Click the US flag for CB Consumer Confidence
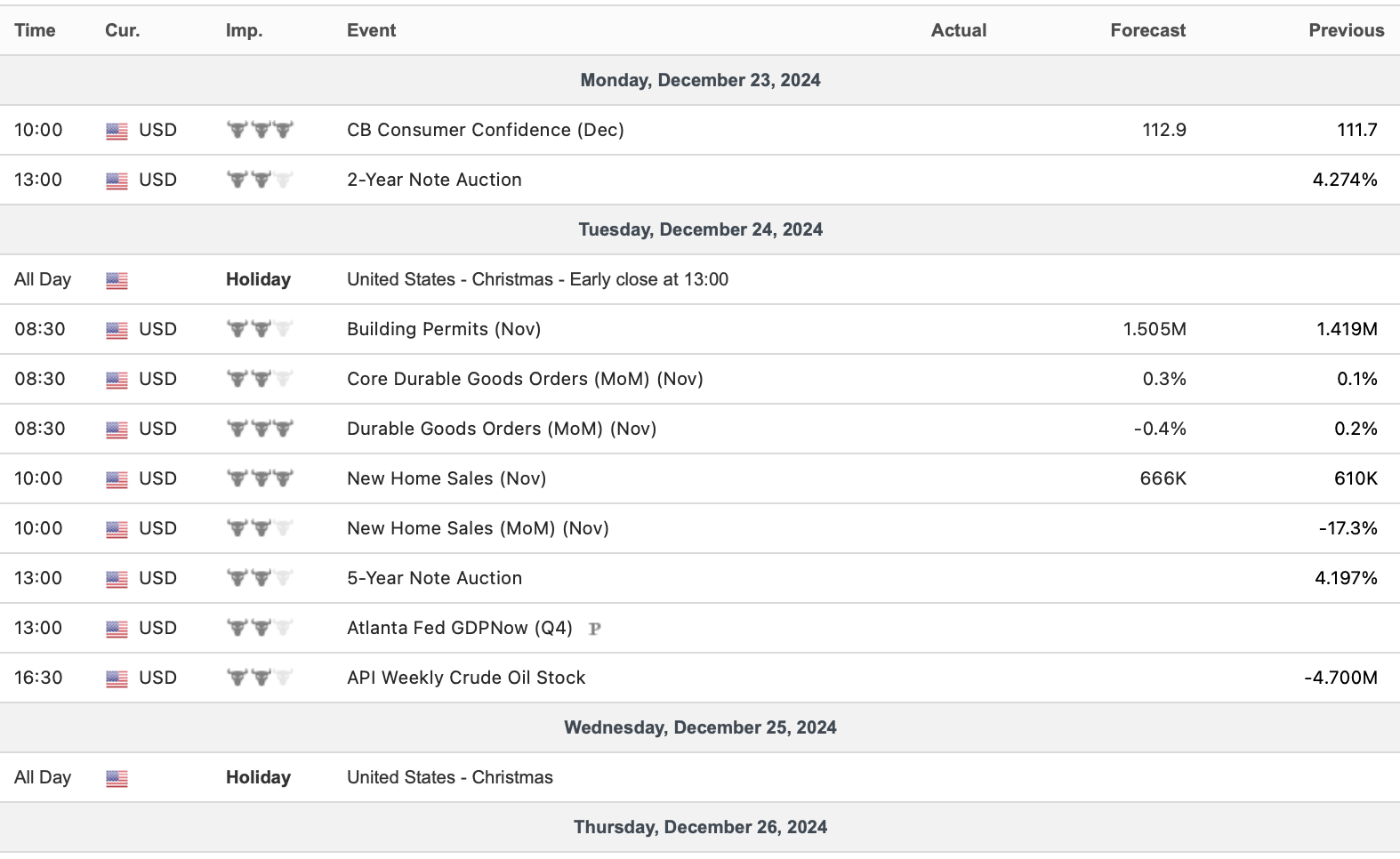1400x859 pixels. click(x=117, y=131)
